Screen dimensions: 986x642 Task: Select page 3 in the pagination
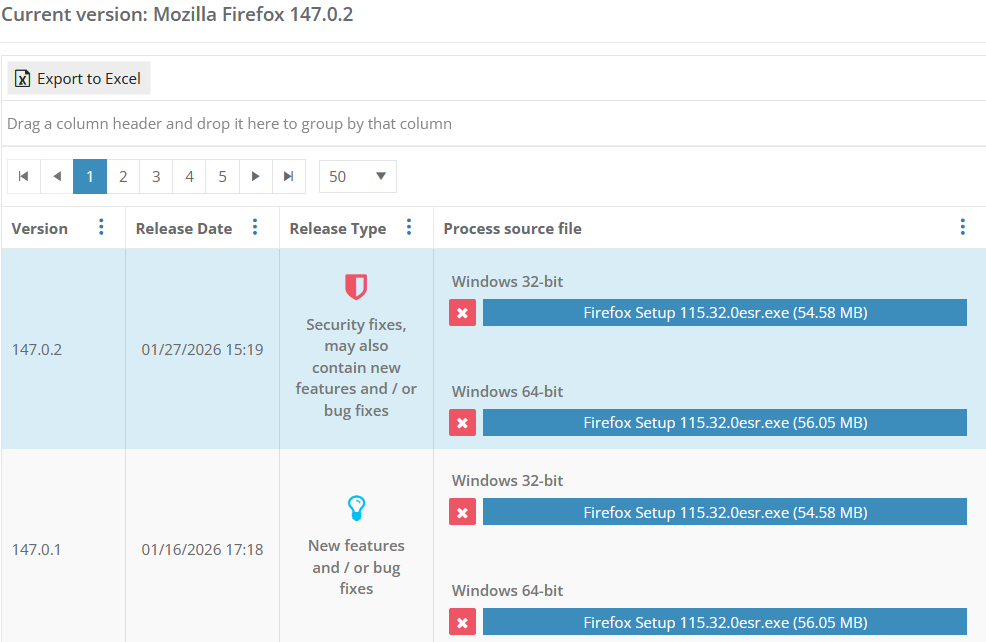pos(156,176)
